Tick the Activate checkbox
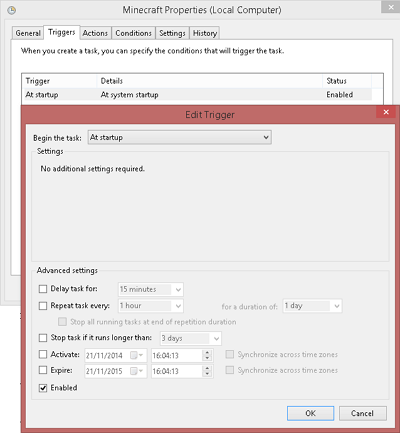The width and height of the screenshot is (400, 433). 43,354
